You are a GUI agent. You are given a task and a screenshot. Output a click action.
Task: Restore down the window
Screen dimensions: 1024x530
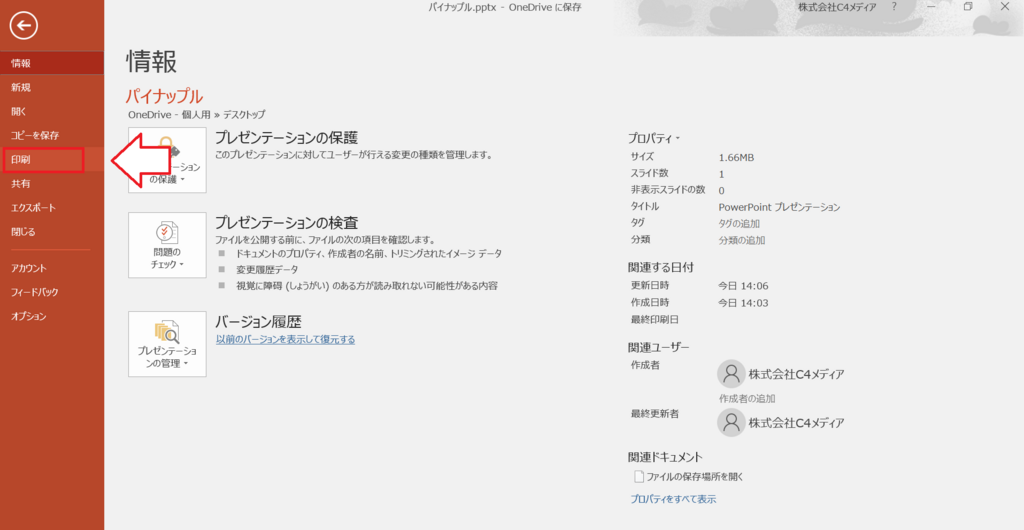coord(968,7)
